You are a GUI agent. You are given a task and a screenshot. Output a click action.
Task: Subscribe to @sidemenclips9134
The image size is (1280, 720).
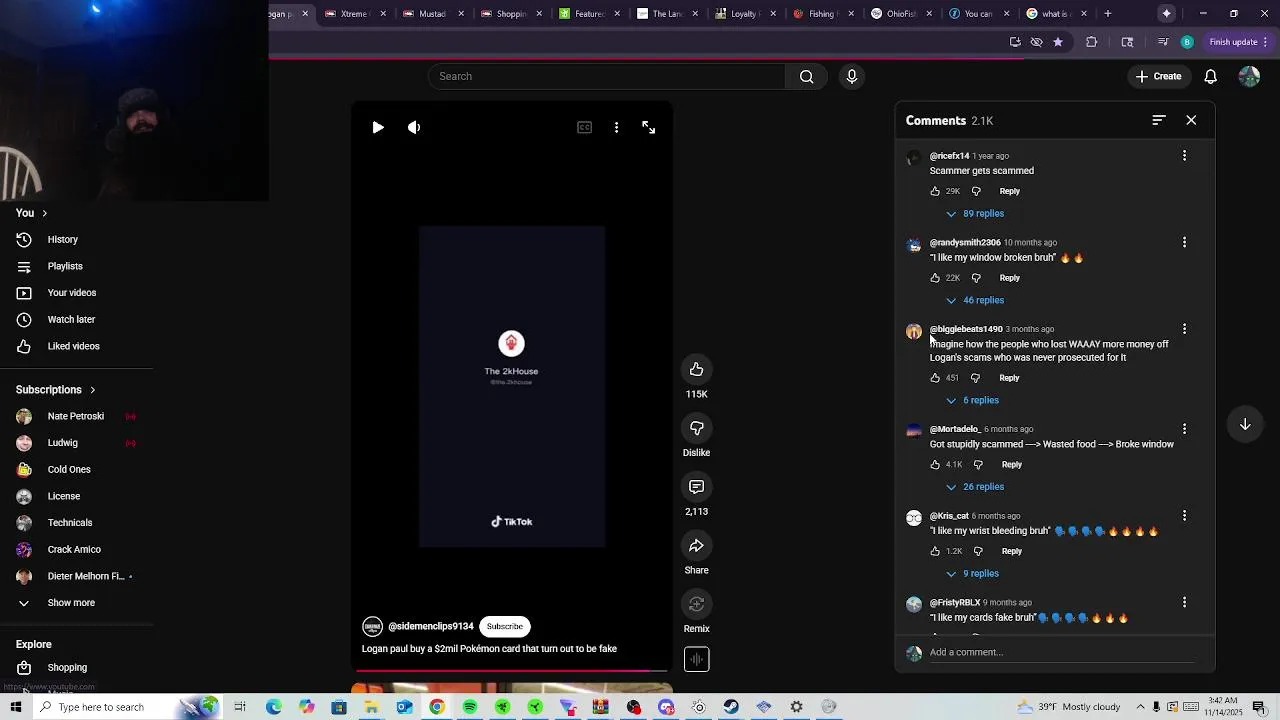coord(505,626)
